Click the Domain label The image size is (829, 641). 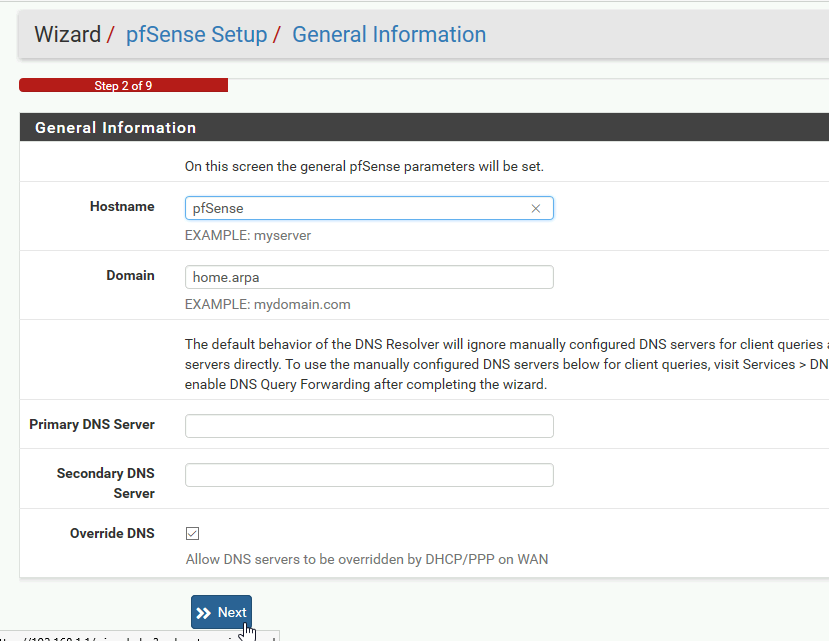(x=131, y=276)
